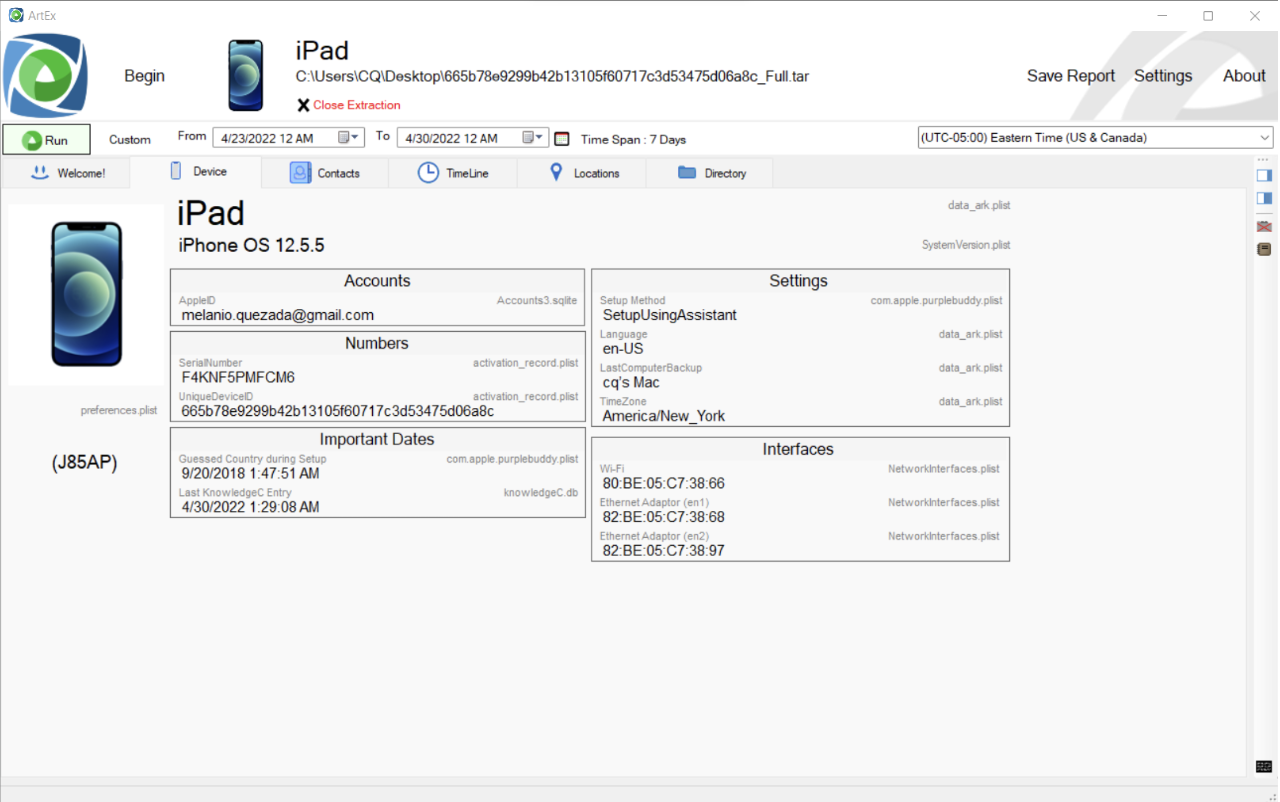This screenshot has height=802, width=1280.
Task: Click the phone icon on Device tab
Action: [x=175, y=171]
